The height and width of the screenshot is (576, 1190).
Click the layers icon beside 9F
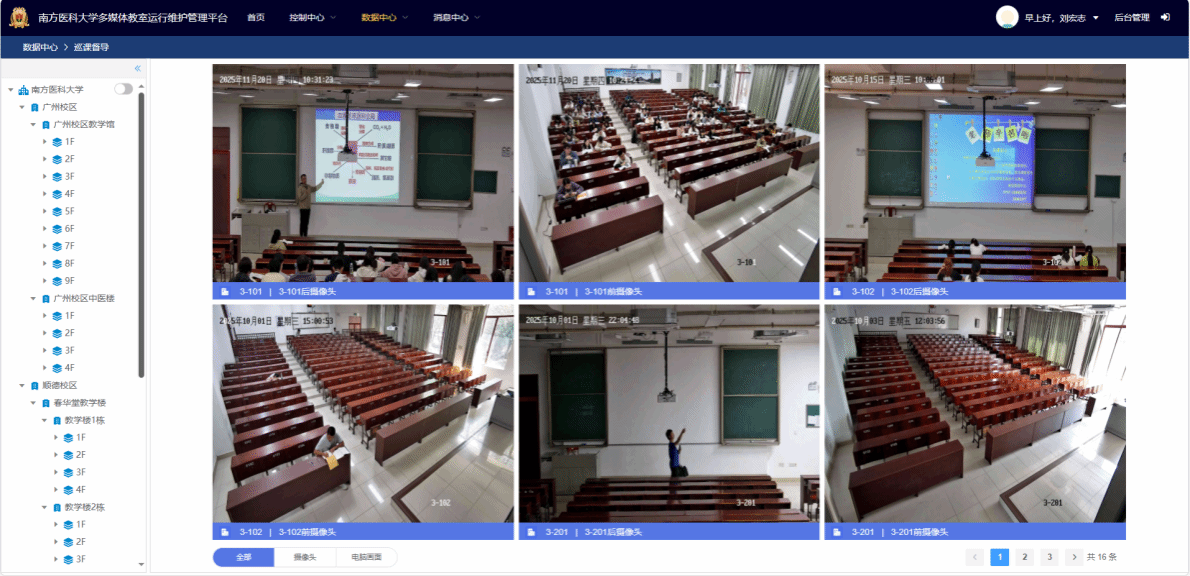[x=57, y=281]
